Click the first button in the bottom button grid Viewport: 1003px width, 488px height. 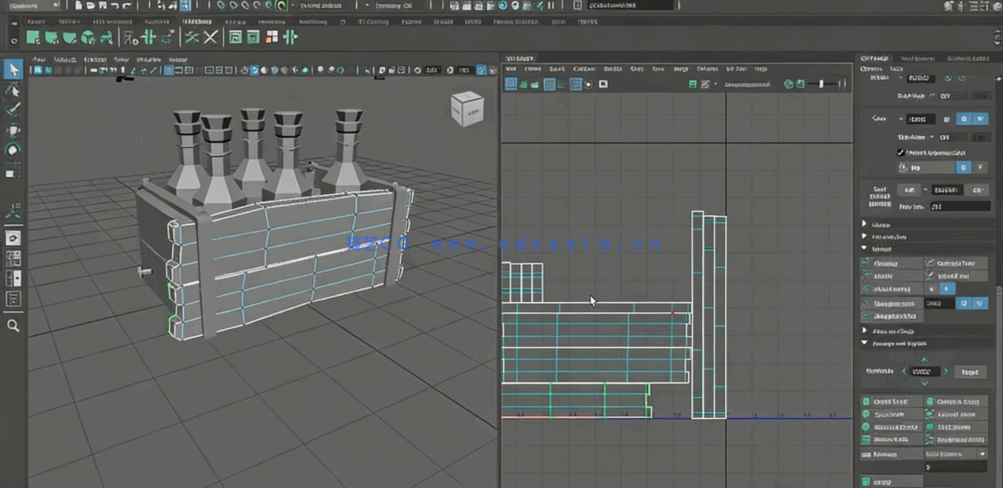tap(891, 402)
